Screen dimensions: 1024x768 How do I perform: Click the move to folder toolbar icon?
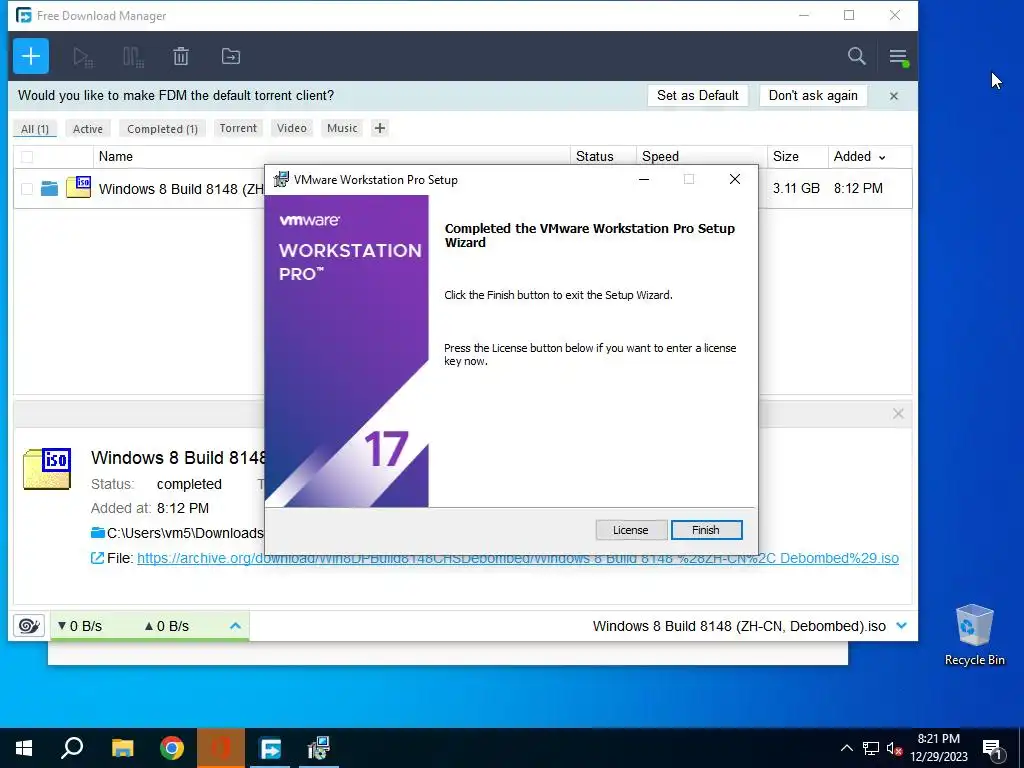pyautogui.click(x=231, y=57)
